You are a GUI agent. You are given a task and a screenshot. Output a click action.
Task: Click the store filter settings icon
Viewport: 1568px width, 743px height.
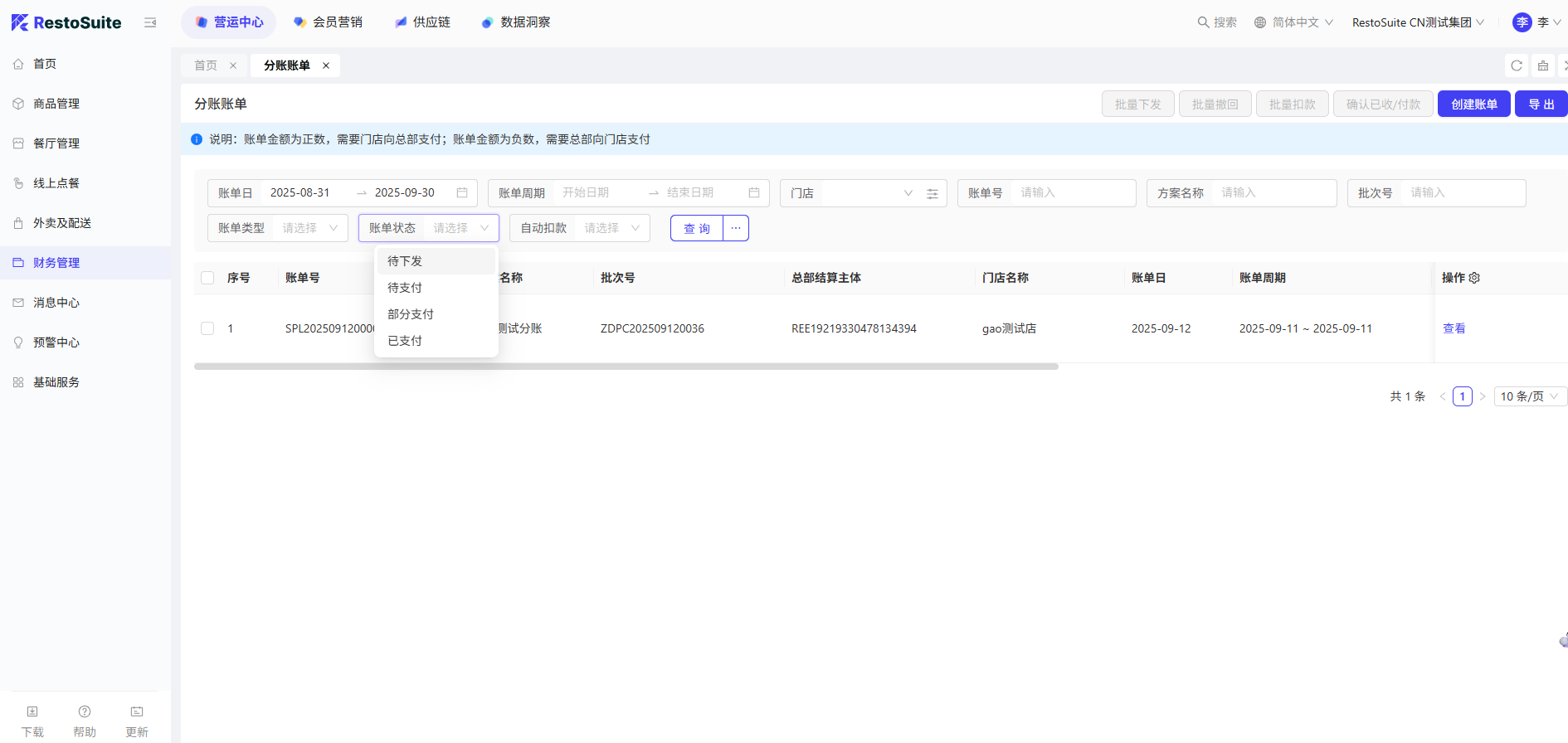click(x=933, y=193)
